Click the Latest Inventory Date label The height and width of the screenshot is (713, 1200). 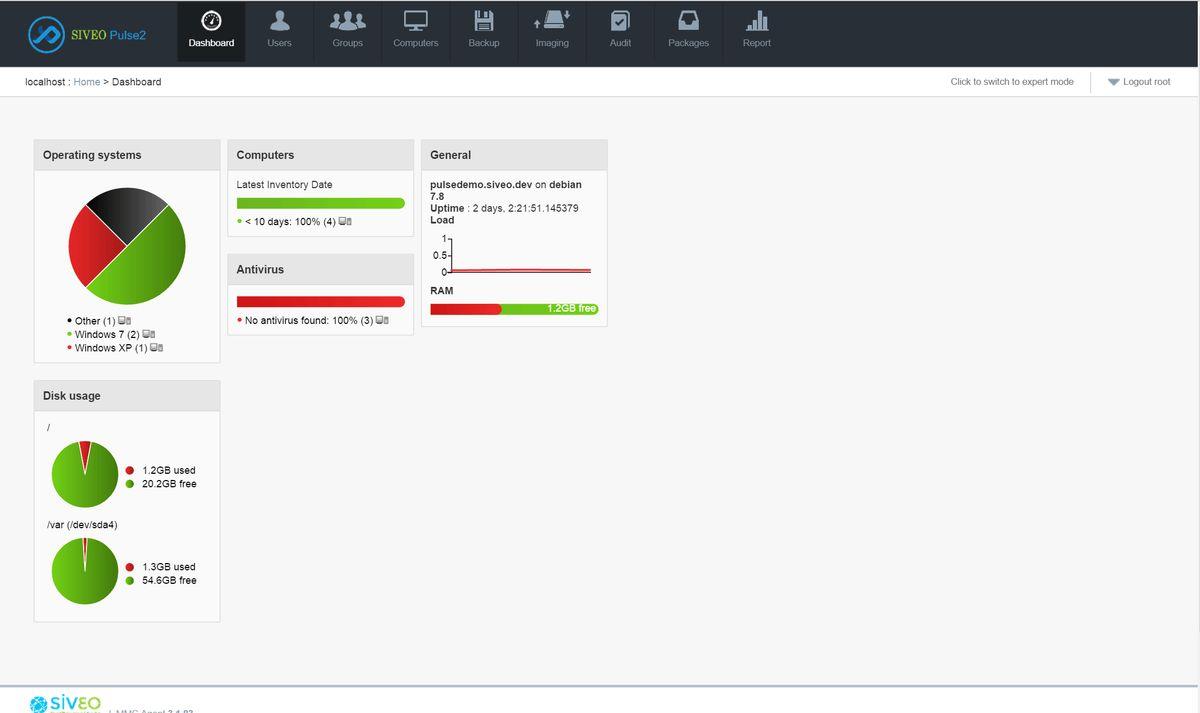click(x=284, y=185)
